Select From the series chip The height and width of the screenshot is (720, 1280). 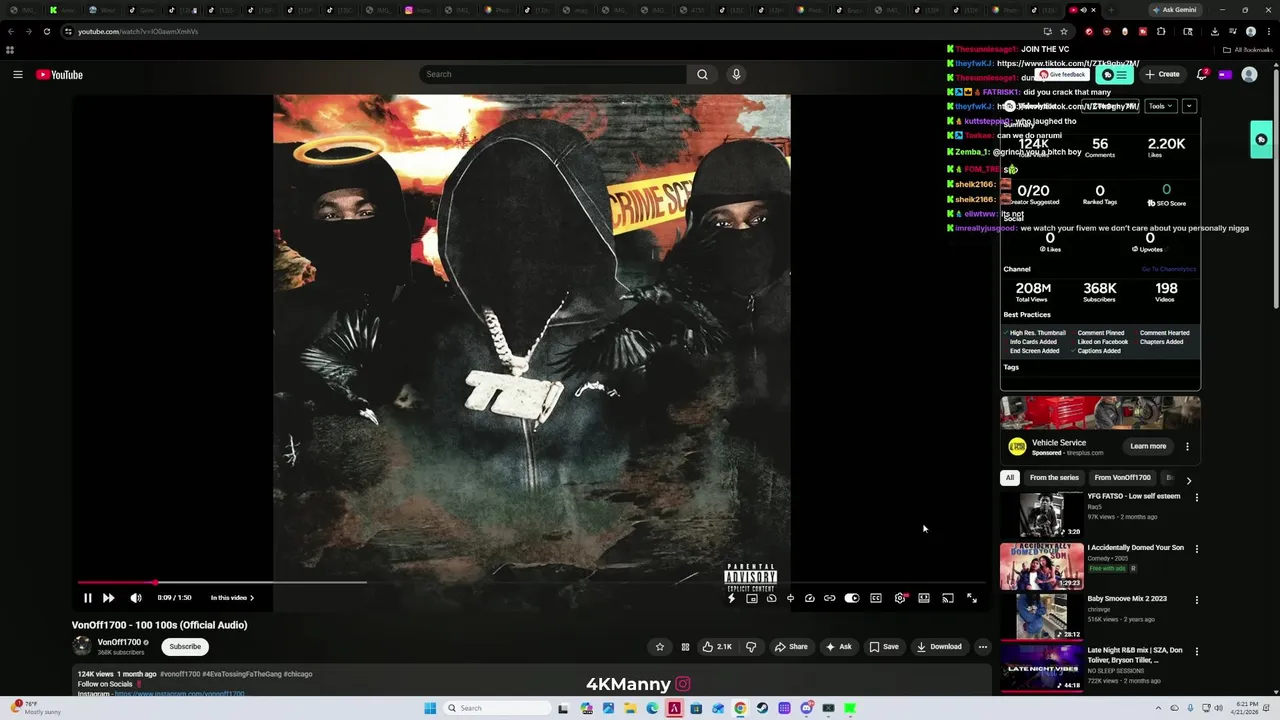(x=1054, y=478)
